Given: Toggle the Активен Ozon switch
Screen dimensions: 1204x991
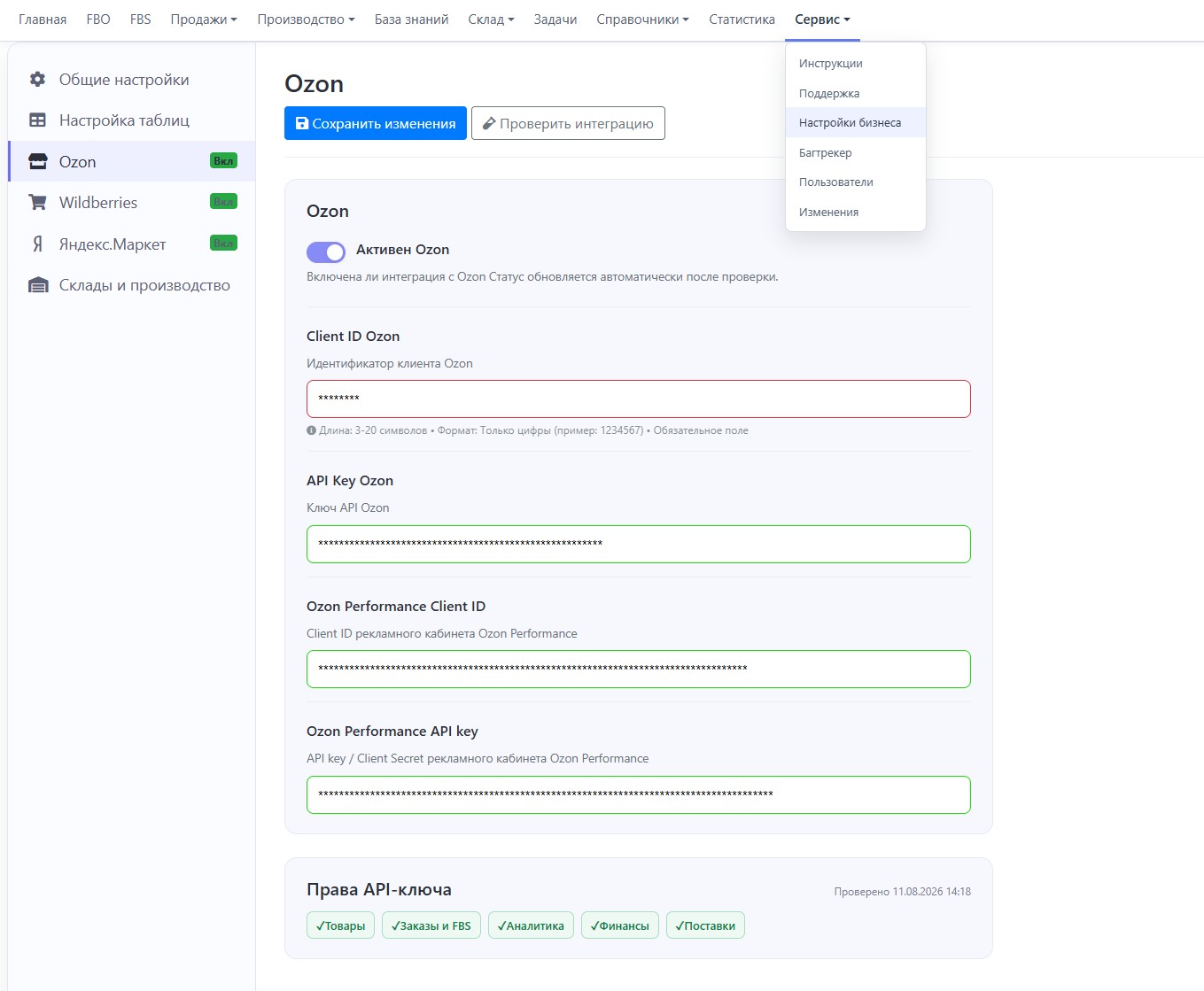Looking at the screenshot, I should 326,252.
